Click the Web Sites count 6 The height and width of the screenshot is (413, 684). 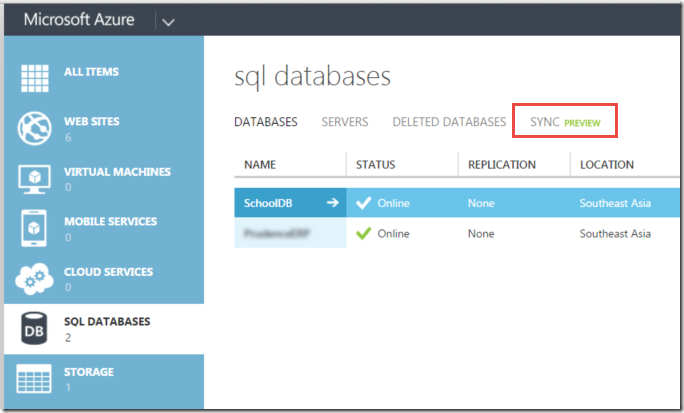tap(68, 137)
